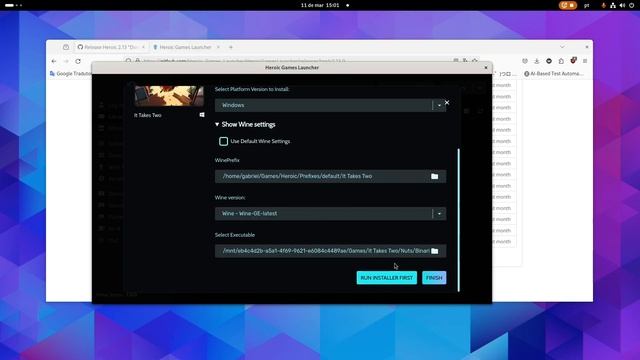Open the browser hamburger menu

pos(585,61)
